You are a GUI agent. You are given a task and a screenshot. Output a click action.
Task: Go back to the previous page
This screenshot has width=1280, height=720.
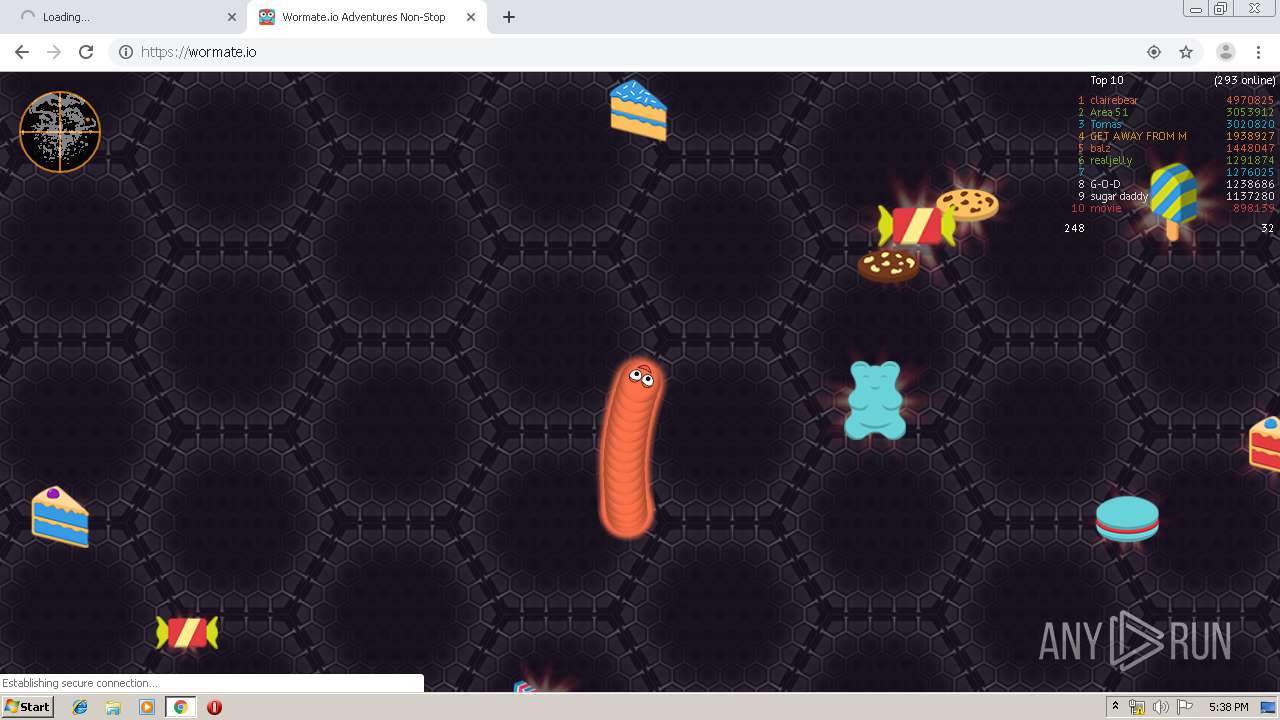(22, 52)
